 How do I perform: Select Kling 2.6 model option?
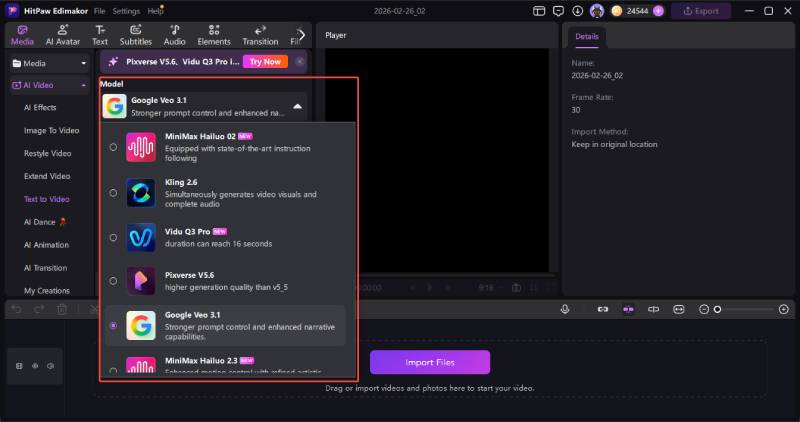pyautogui.click(x=225, y=193)
